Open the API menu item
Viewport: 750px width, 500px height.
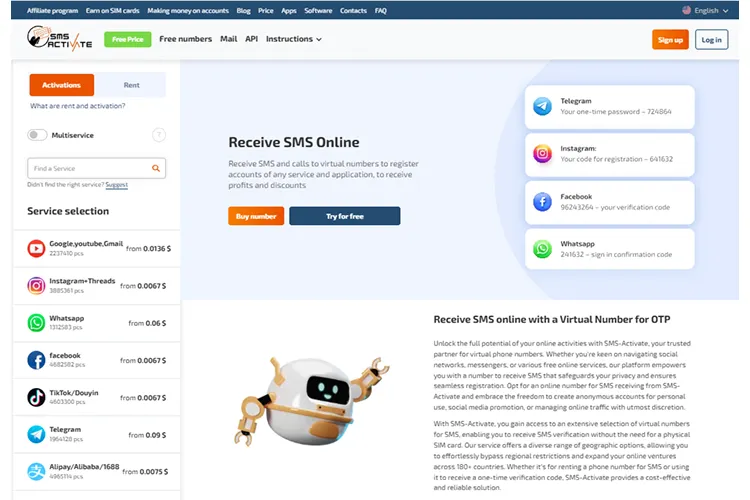(x=252, y=39)
